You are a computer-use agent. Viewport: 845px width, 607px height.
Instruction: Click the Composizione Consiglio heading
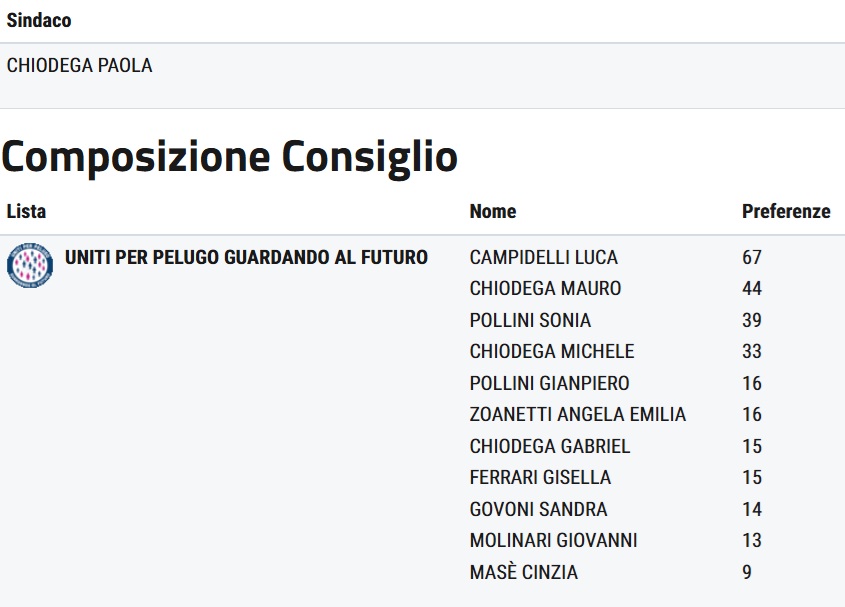[x=230, y=157]
